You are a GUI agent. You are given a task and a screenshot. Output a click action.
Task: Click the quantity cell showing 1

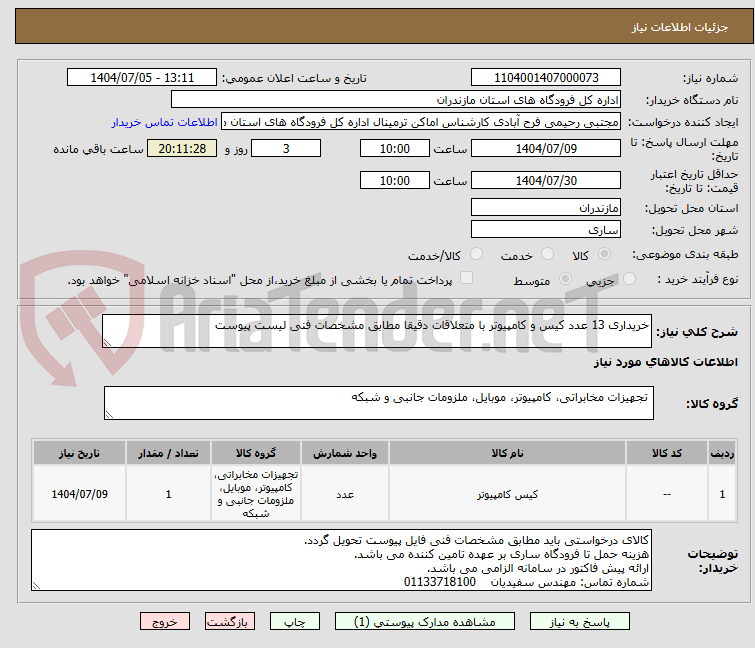[x=168, y=494]
